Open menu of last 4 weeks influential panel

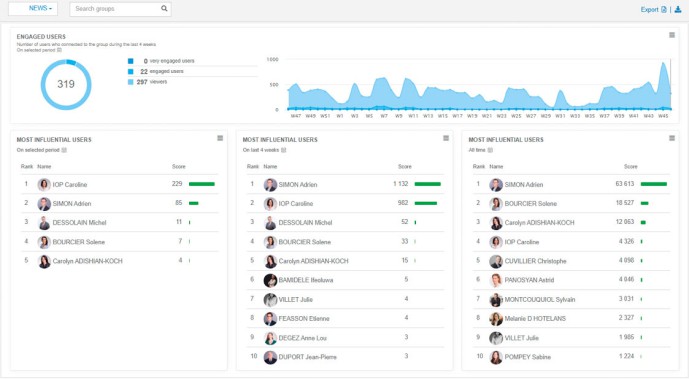[x=446, y=138]
